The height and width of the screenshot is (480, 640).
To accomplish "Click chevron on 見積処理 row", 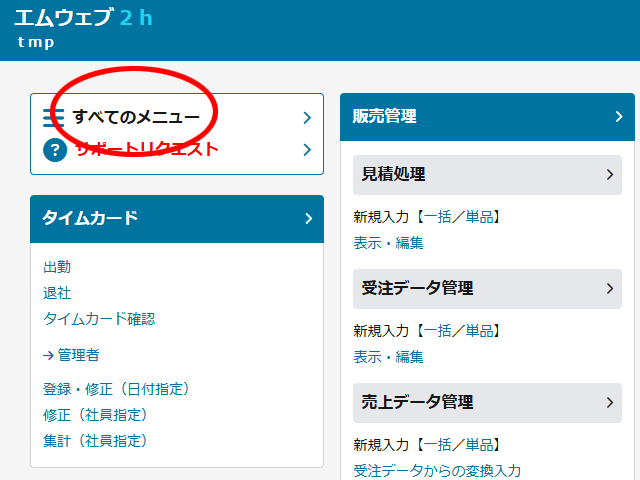I will pos(610,175).
